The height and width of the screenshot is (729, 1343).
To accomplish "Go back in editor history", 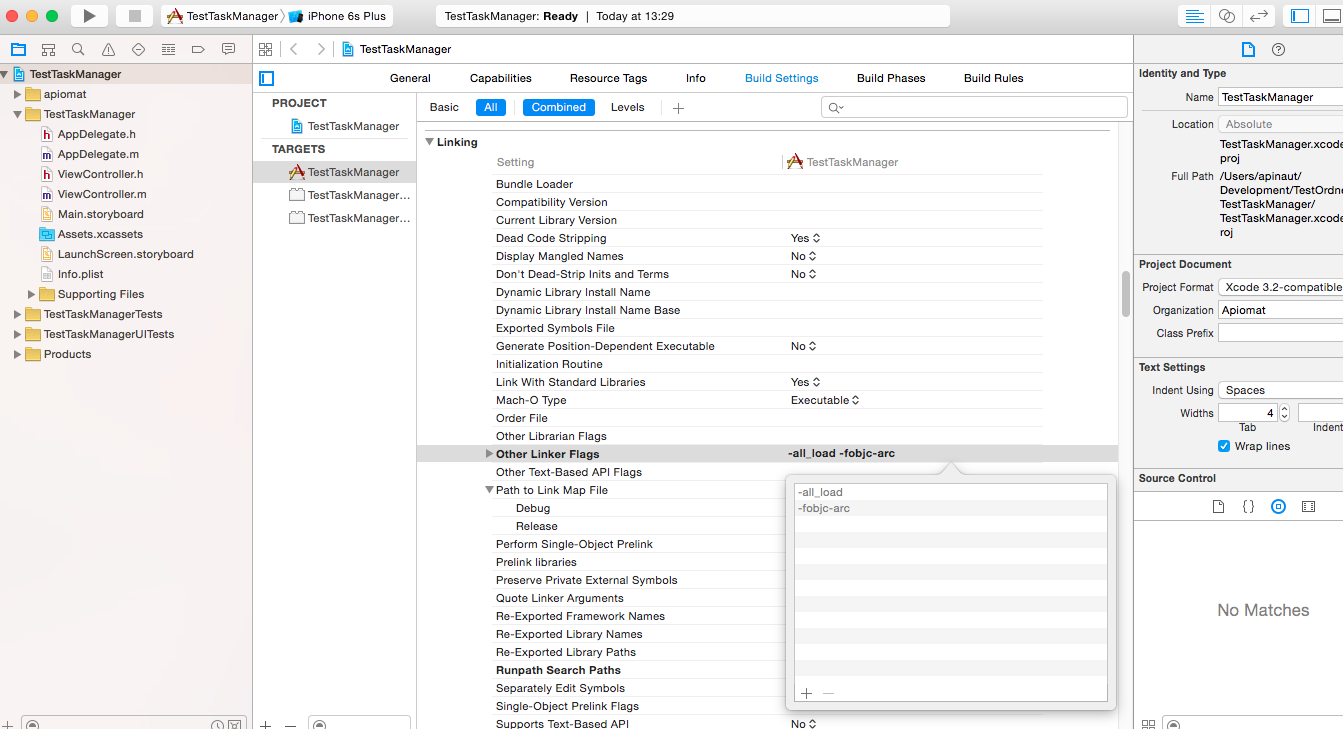I will click(294, 49).
